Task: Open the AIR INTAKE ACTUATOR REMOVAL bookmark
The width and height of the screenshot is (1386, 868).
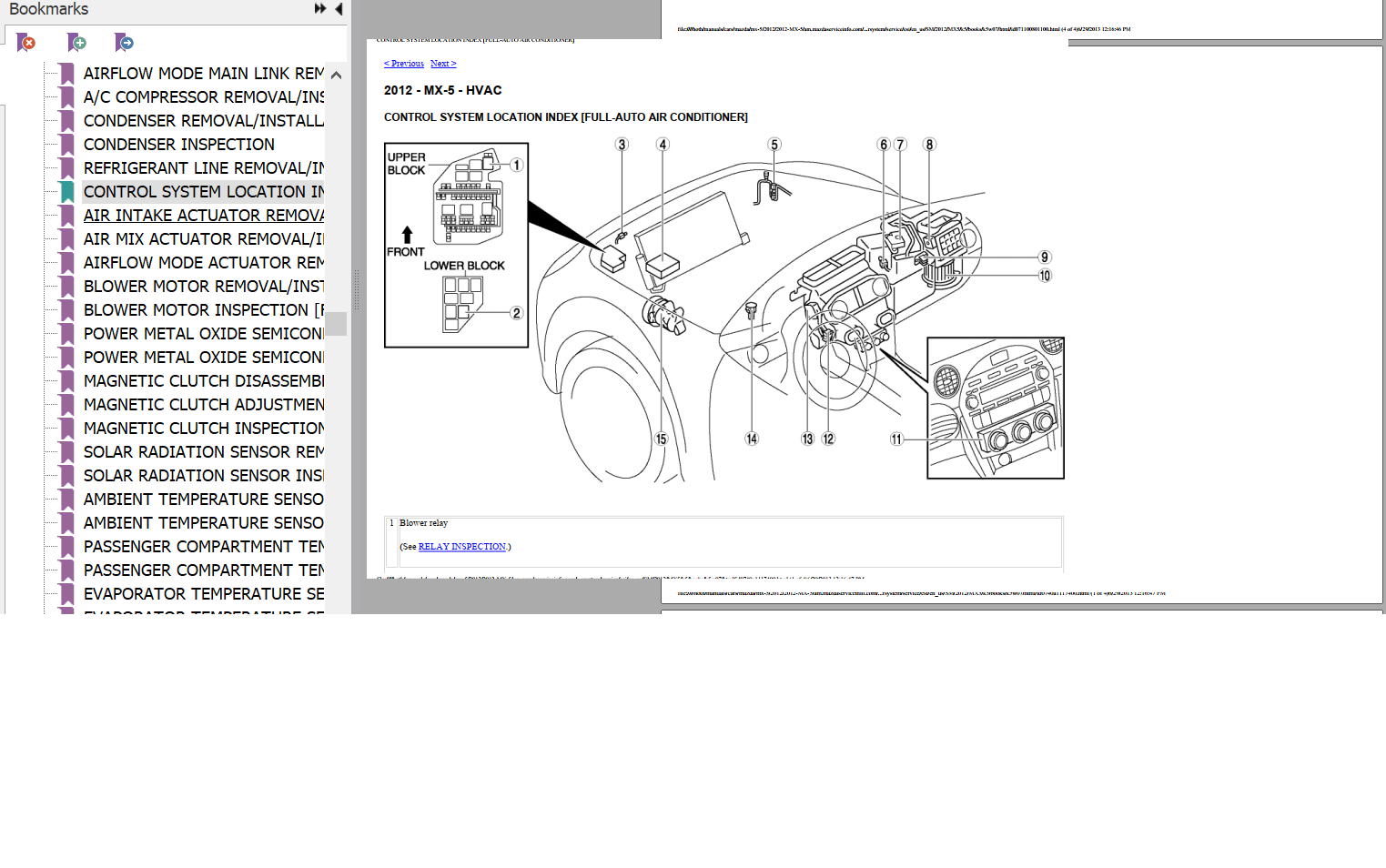Action: pyautogui.click(x=204, y=216)
